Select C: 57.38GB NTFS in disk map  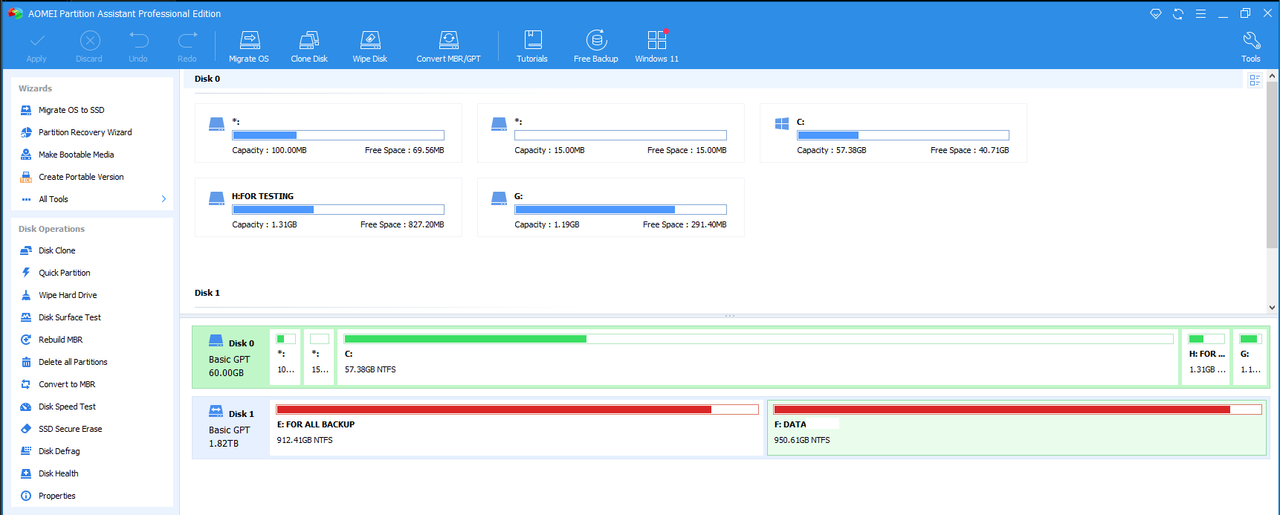758,357
